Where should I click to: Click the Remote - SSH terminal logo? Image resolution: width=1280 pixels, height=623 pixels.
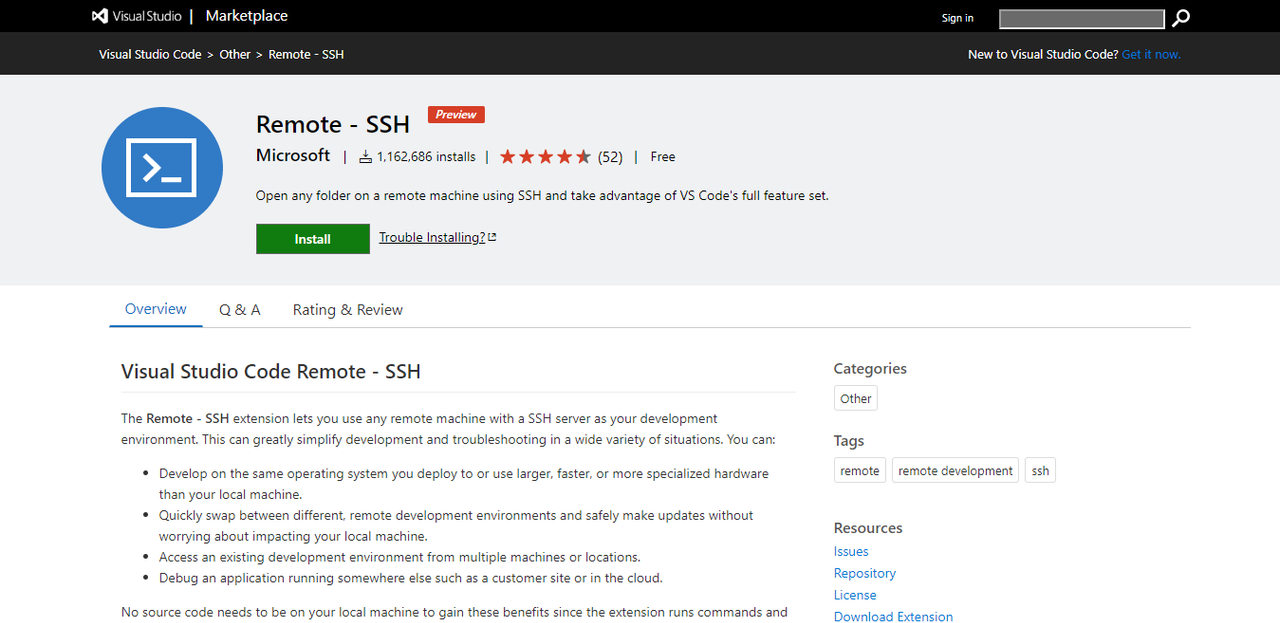tap(162, 168)
